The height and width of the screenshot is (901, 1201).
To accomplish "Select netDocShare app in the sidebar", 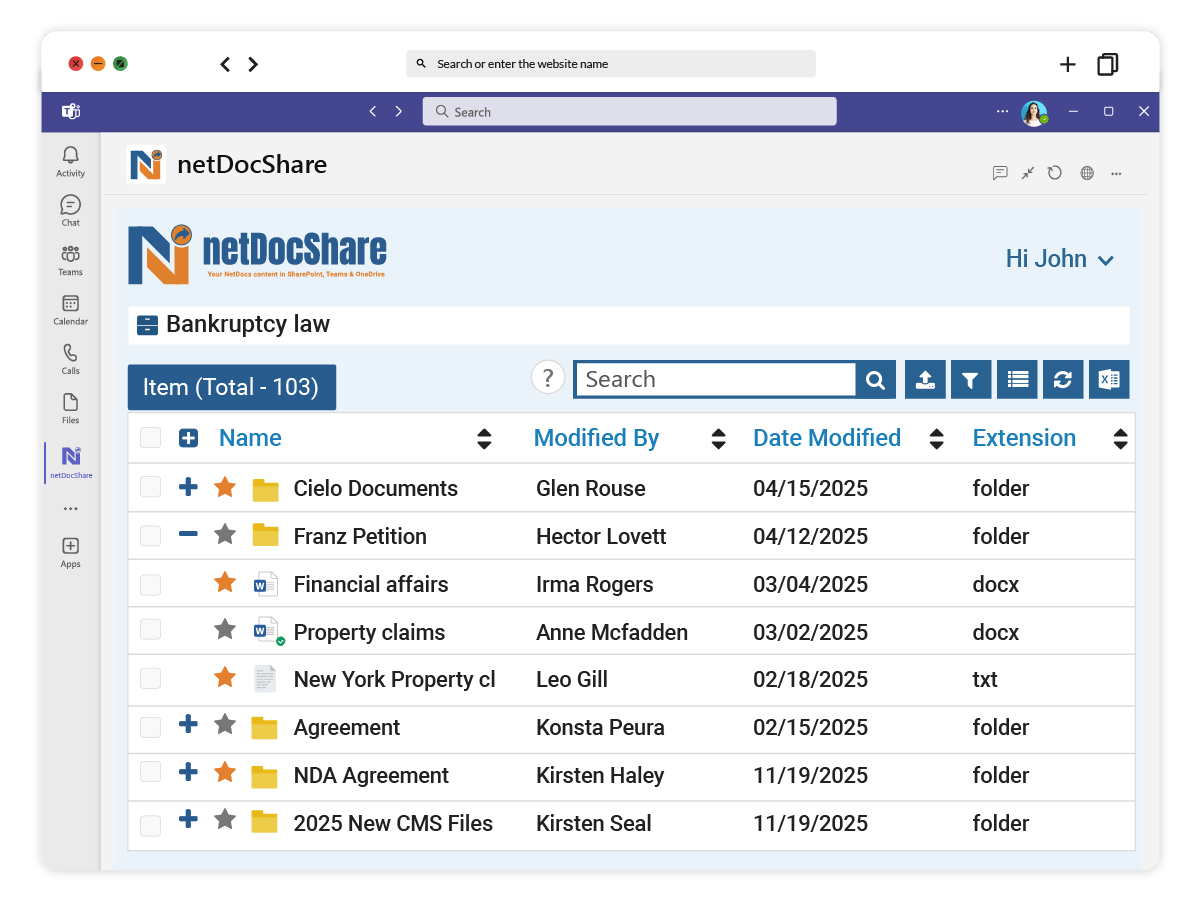I will click(70, 462).
